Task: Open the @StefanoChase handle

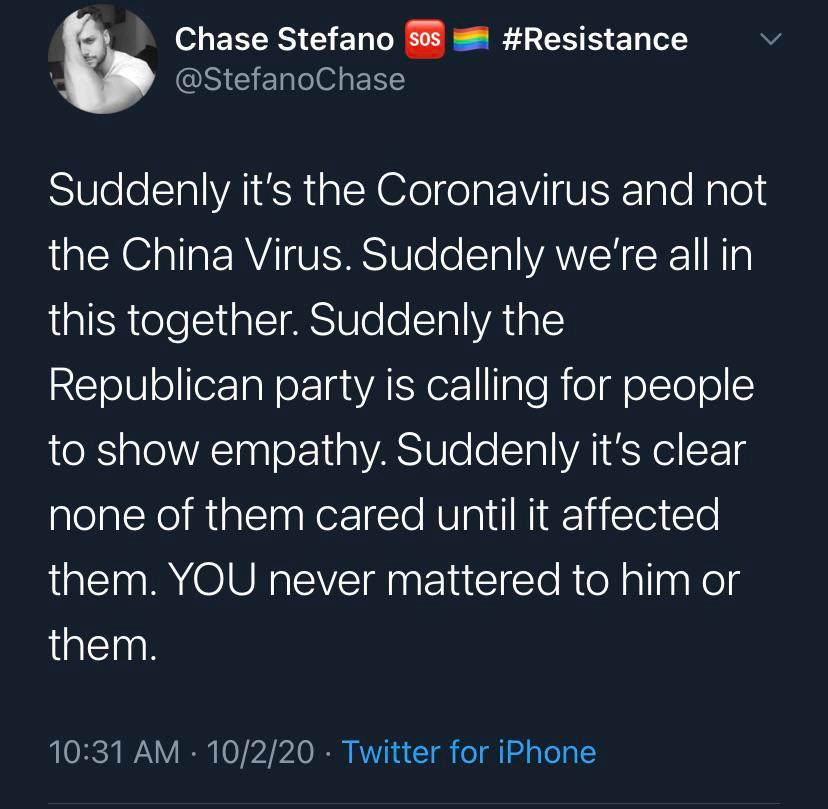Action: (290, 78)
